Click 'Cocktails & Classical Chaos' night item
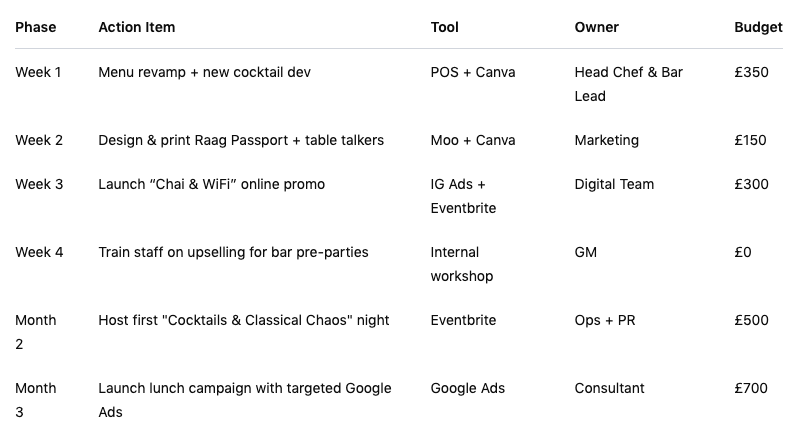The image size is (792, 436). tap(244, 320)
